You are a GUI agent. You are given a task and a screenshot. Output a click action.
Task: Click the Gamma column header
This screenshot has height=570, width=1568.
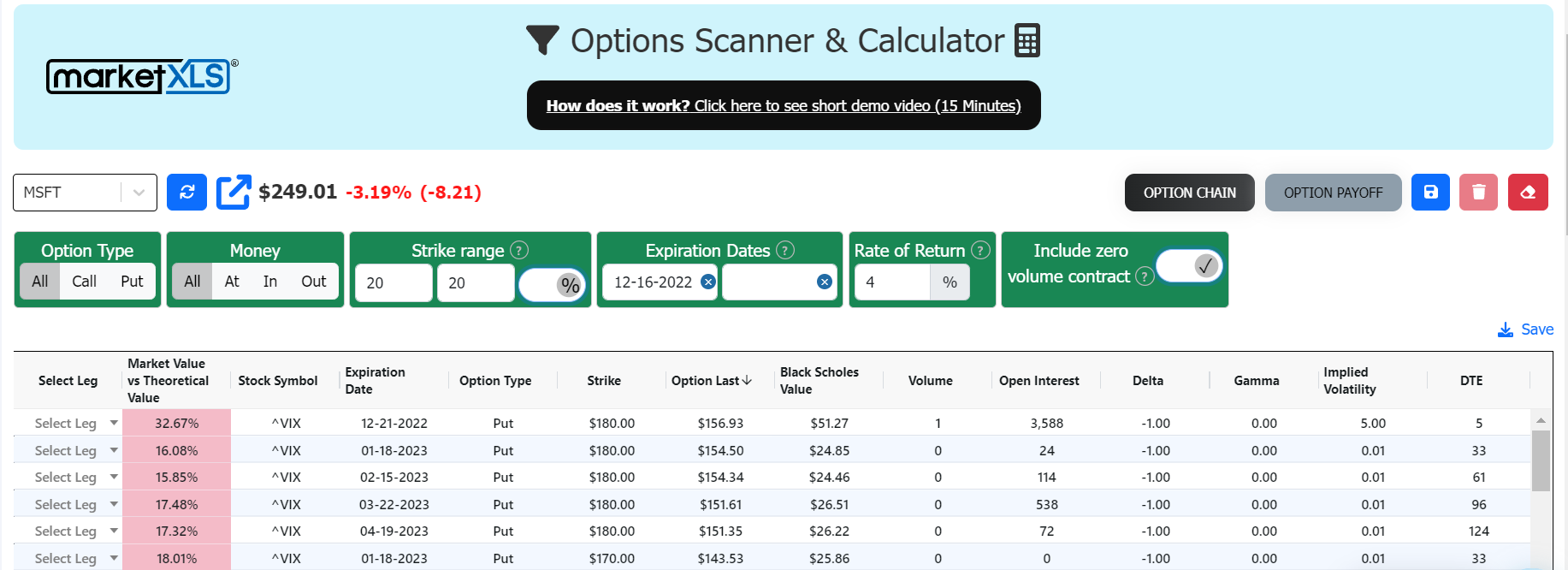point(1256,380)
